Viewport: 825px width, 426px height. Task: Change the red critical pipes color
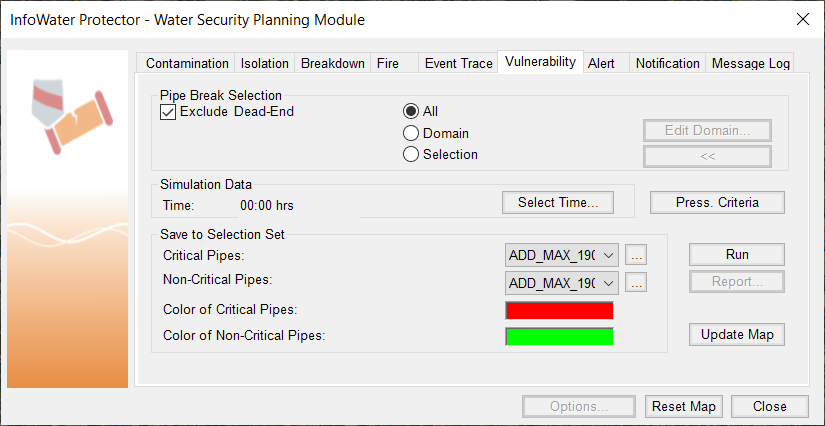coord(559,311)
